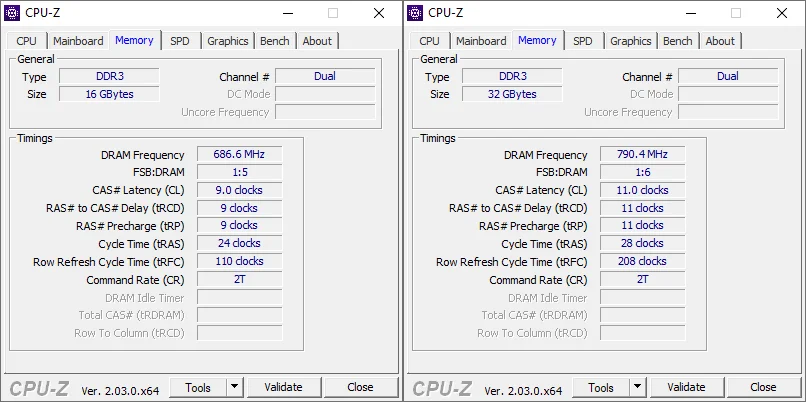This screenshot has height=402, width=806.
Task: Click the 32 GBytes size field
Action: click(512, 94)
